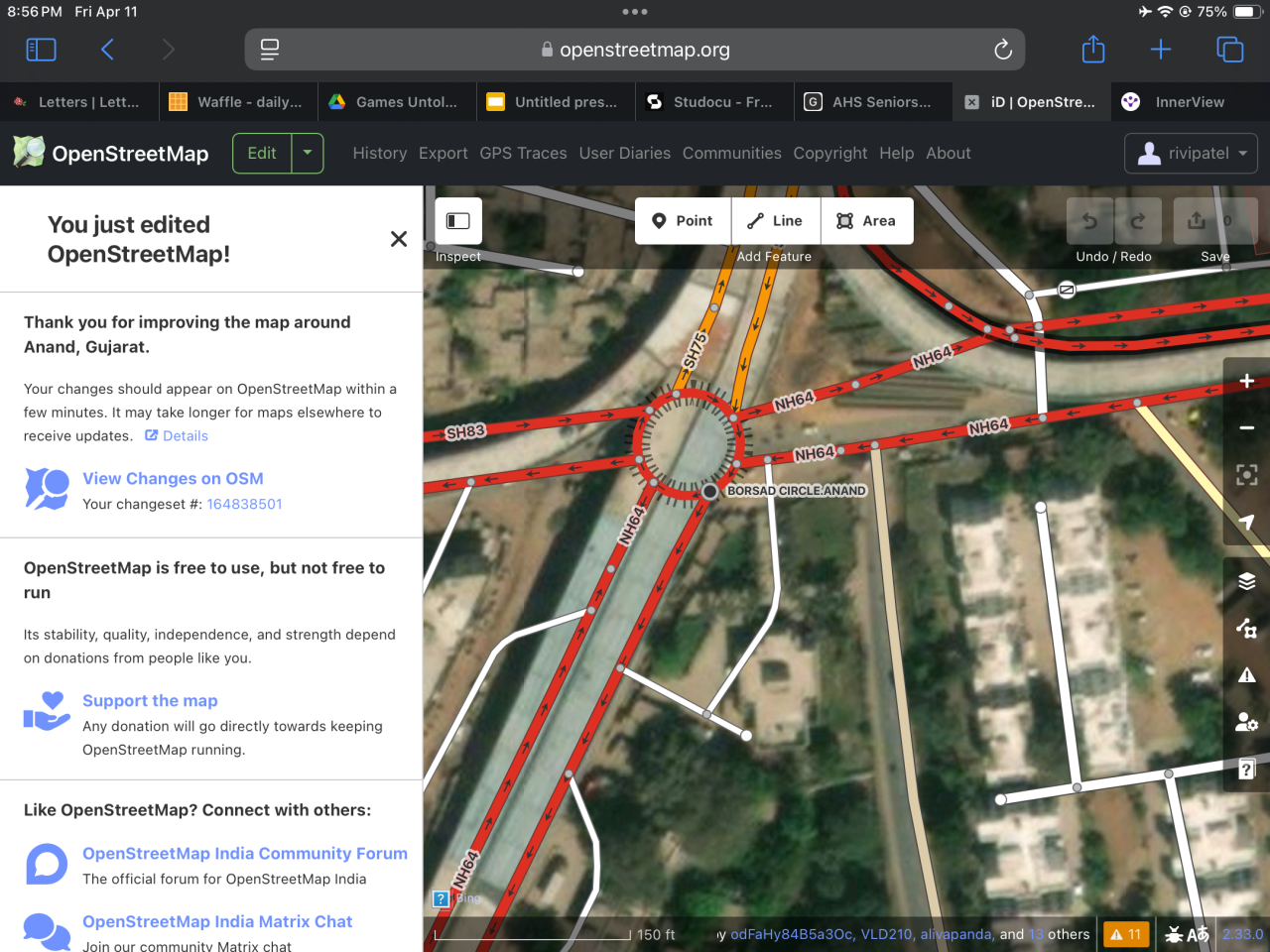Open the version 2.33.0 link
Viewport: 1270px width, 952px height.
tap(1242, 934)
